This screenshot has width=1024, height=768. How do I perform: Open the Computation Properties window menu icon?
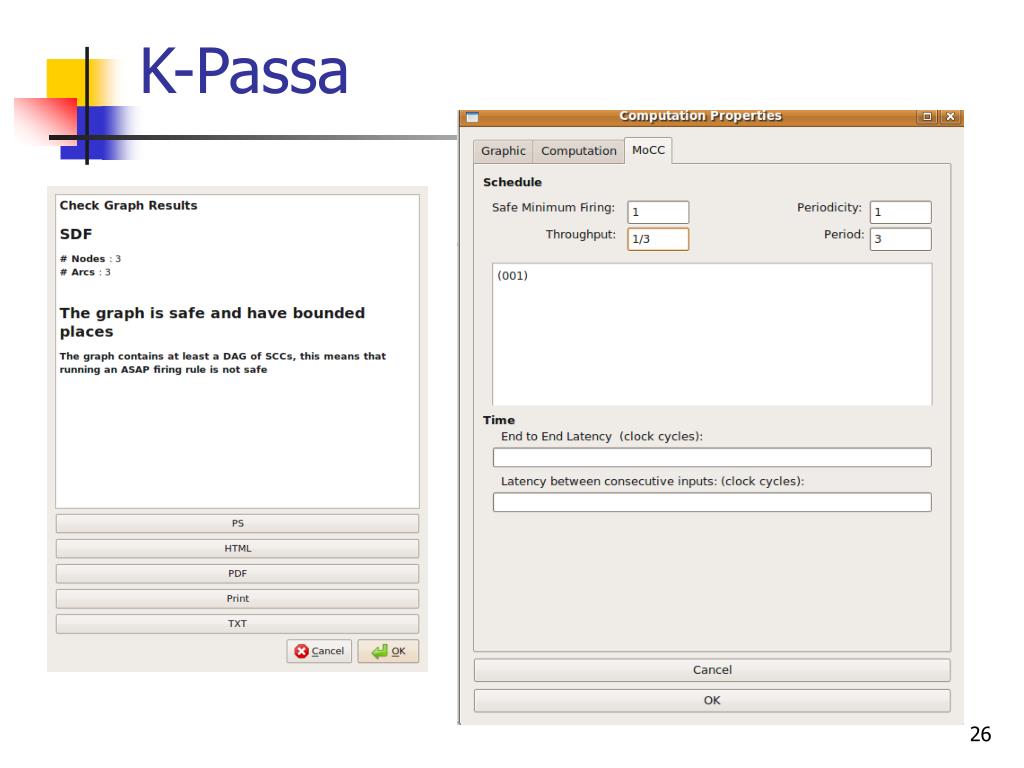click(x=472, y=118)
